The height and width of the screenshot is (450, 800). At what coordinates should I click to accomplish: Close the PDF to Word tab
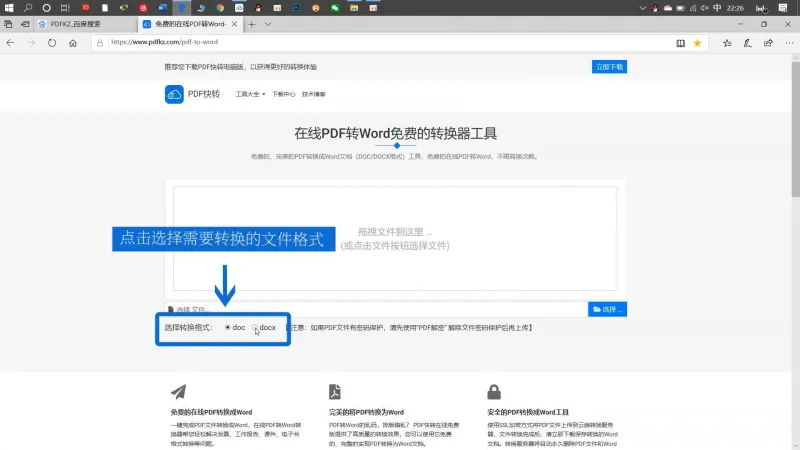[234, 24]
